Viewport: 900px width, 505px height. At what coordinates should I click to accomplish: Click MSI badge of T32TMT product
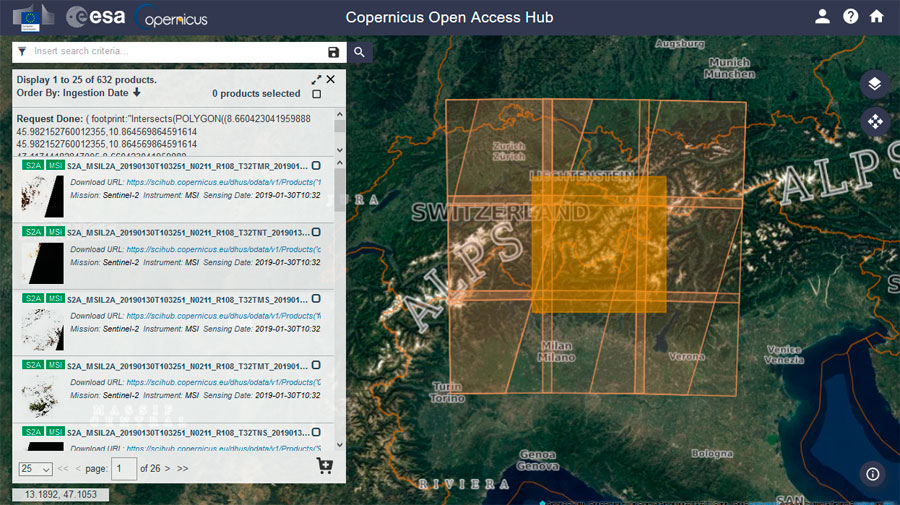(x=55, y=365)
